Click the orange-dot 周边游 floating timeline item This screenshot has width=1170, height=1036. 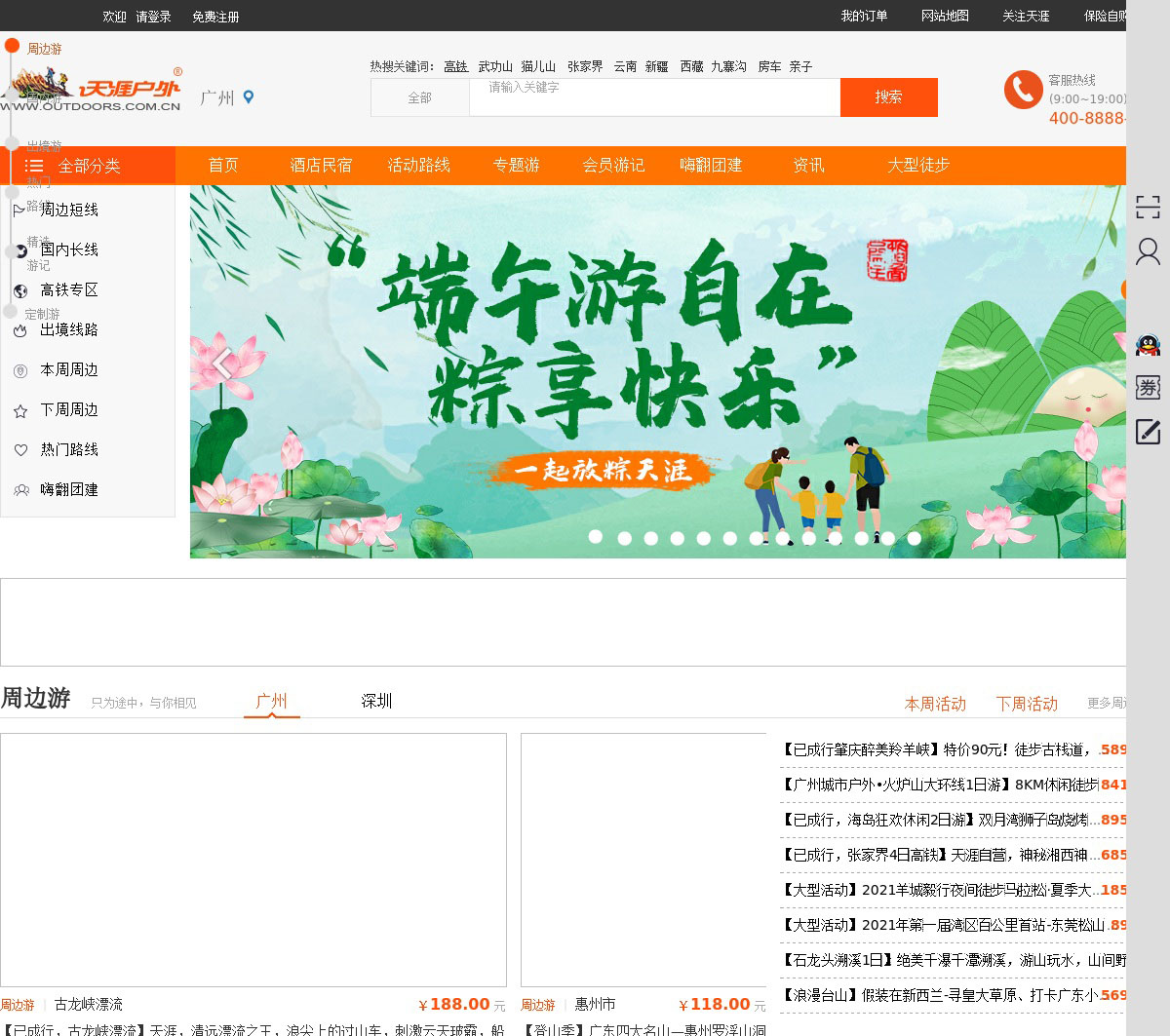click(34, 48)
